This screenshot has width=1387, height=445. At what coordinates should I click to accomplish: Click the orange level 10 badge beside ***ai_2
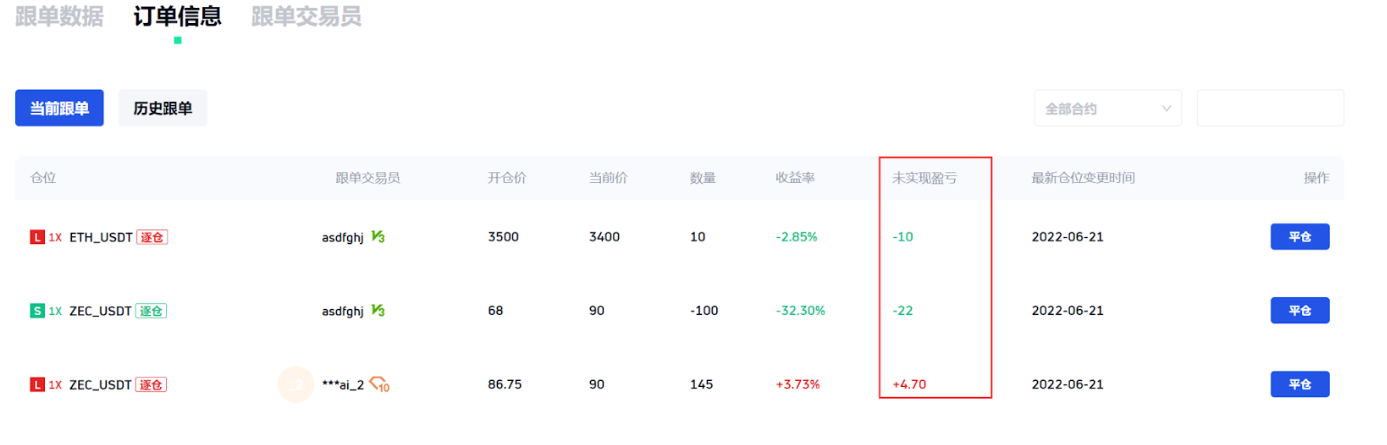tap(379, 385)
